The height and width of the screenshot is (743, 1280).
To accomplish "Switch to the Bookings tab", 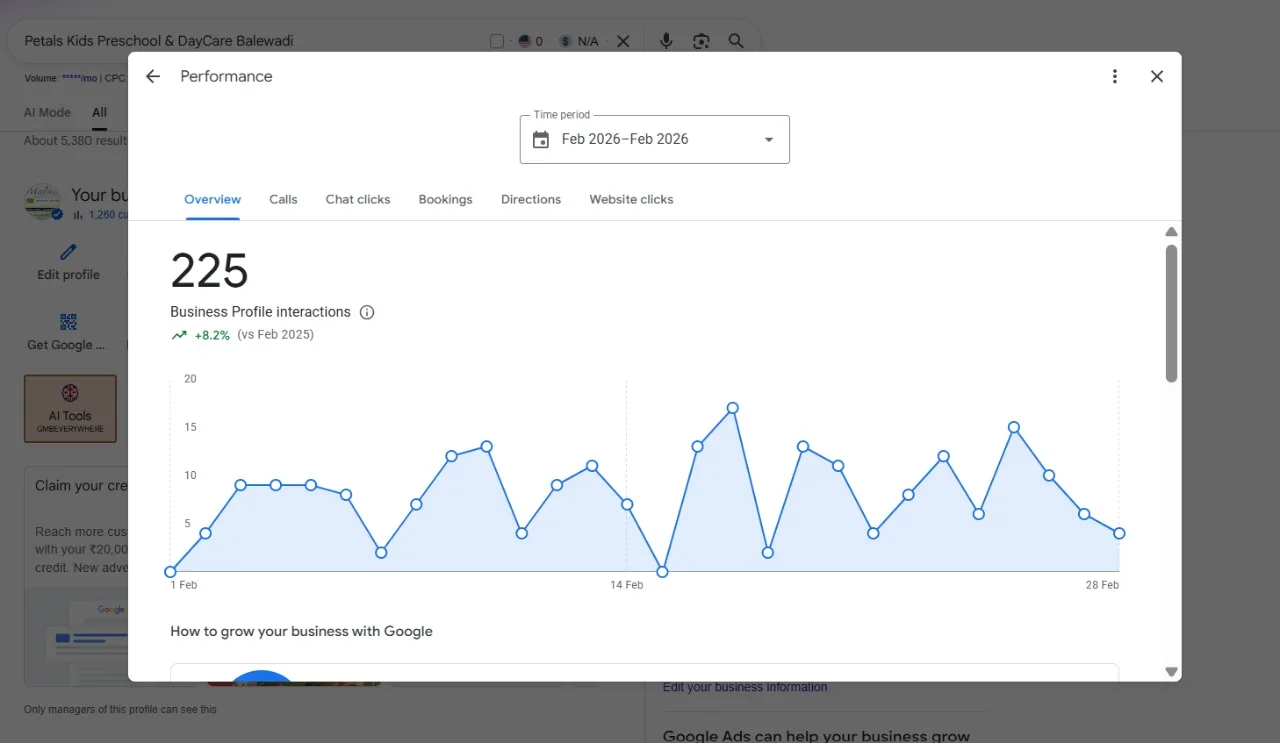I will 445,199.
